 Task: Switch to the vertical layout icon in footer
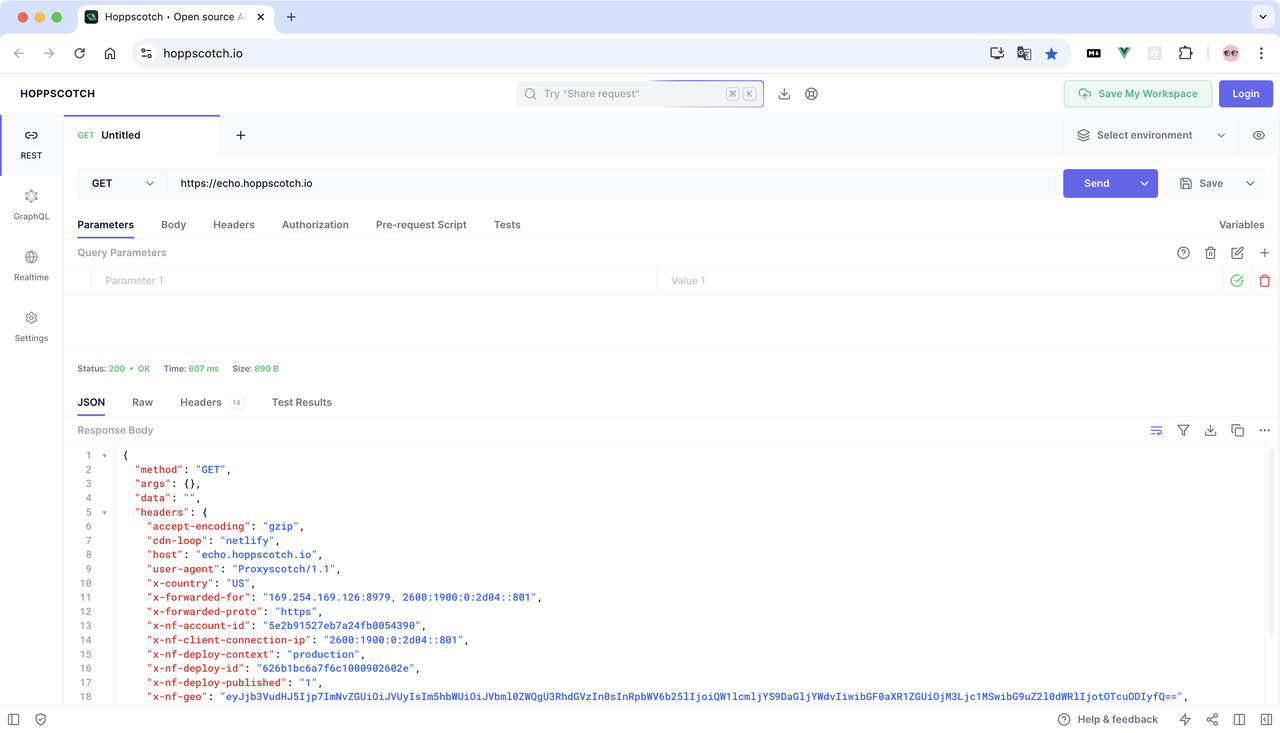point(1239,719)
